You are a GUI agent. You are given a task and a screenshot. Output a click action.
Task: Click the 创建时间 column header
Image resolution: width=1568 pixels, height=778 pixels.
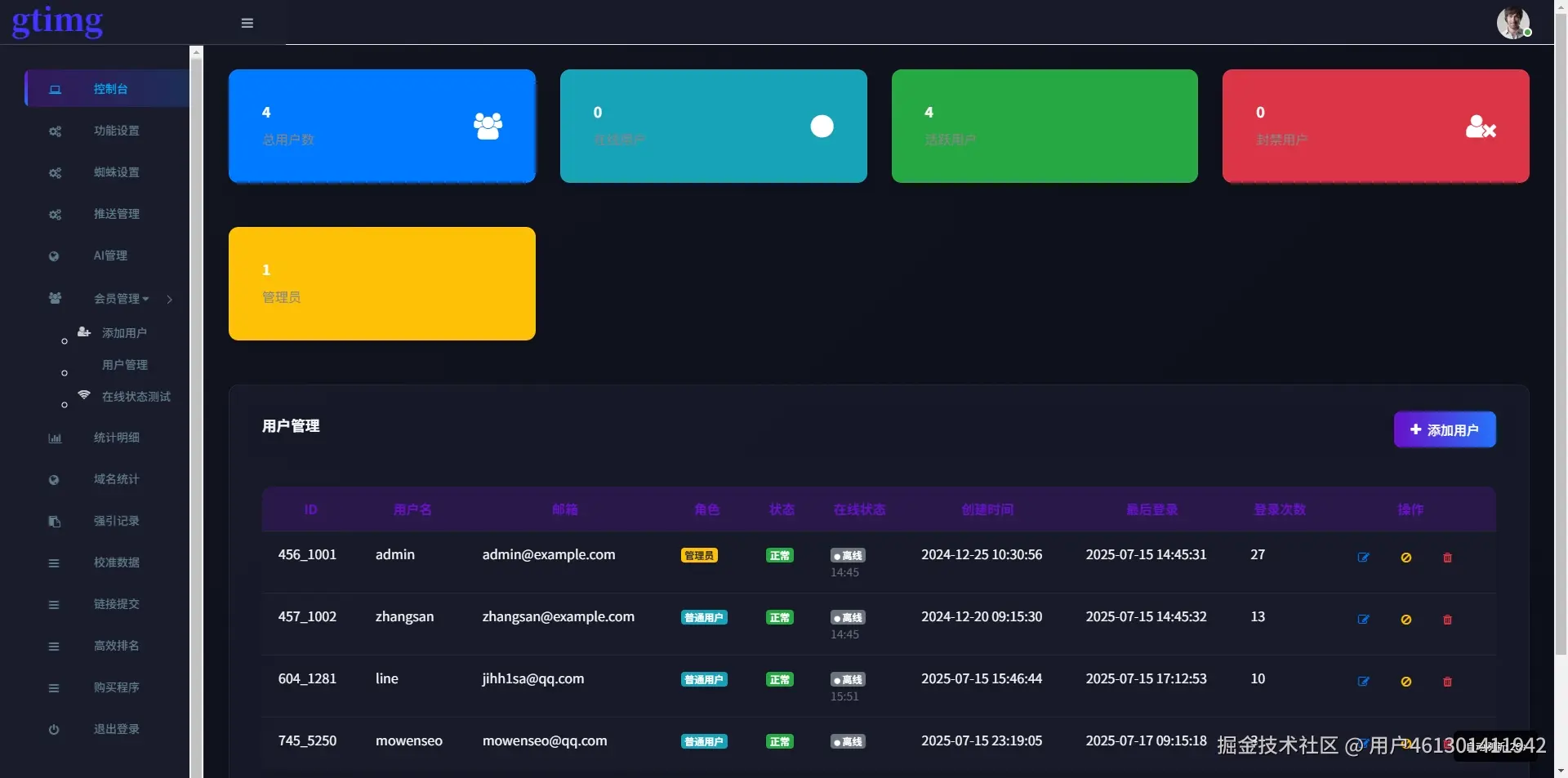pos(987,509)
